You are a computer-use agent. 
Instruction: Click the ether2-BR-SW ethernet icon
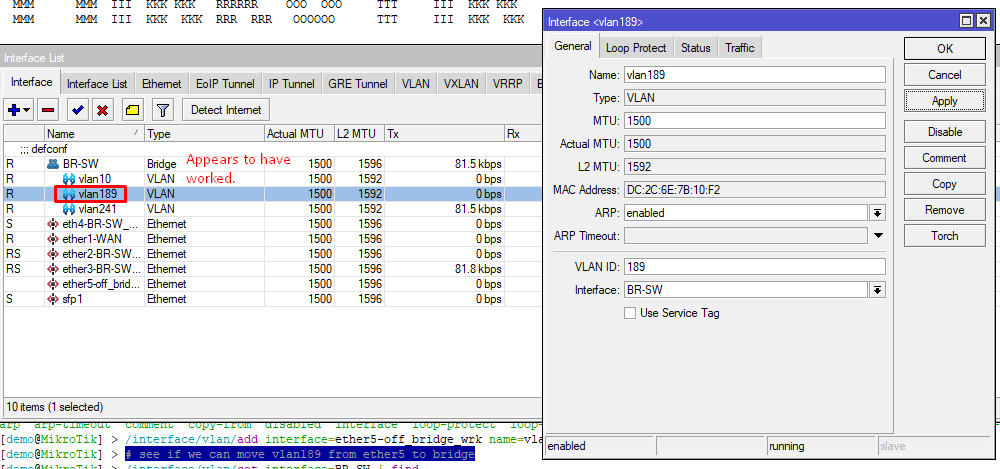[x=53, y=254]
